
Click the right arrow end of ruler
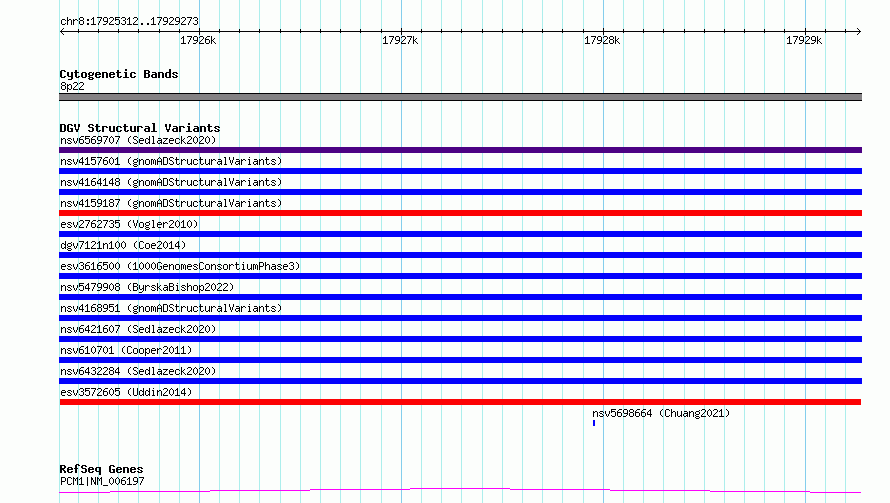coord(858,31)
